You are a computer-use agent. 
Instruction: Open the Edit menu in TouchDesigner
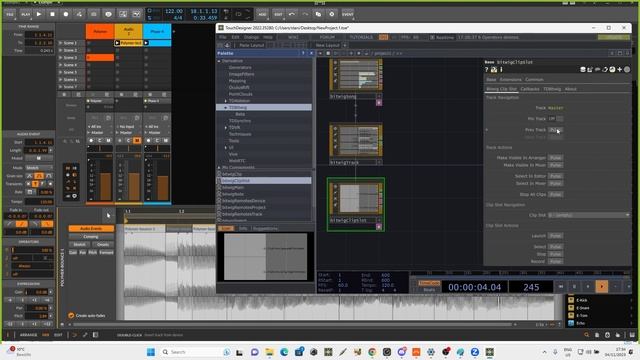(235, 37)
